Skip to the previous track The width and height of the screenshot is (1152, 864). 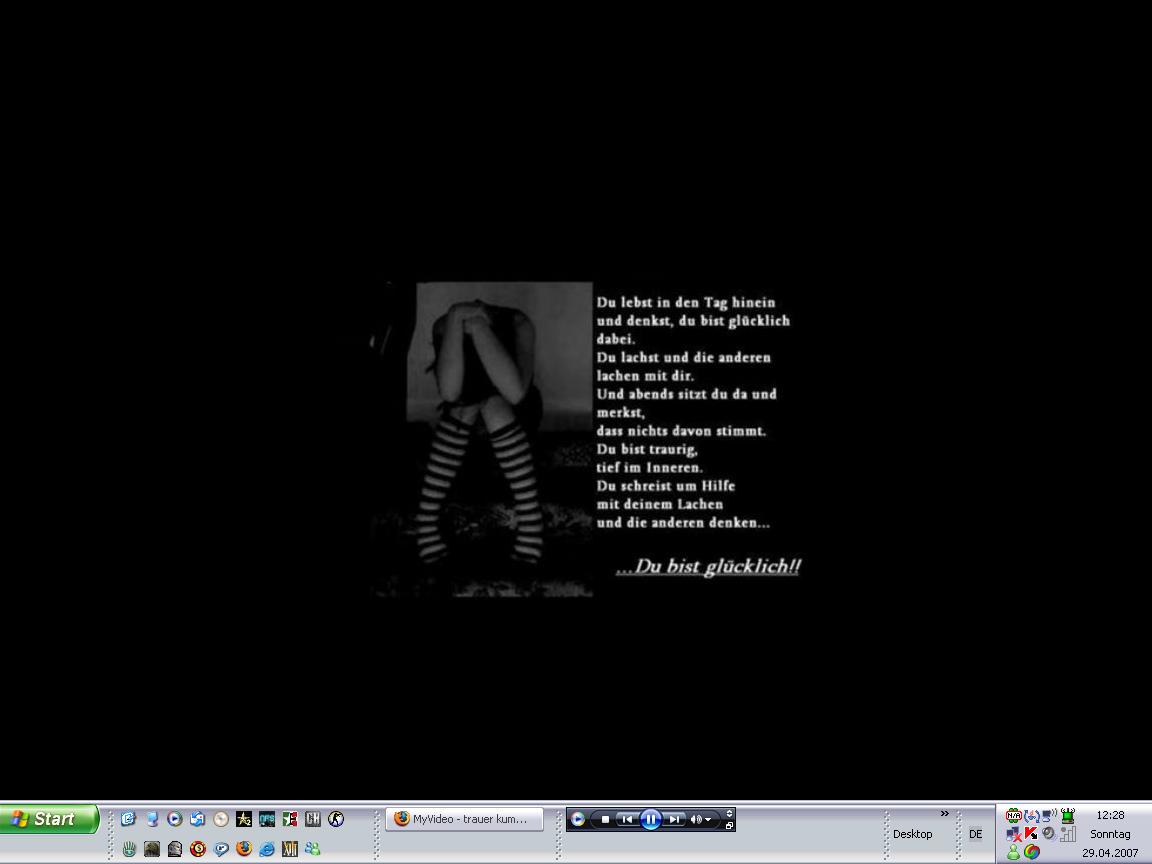(627, 819)
